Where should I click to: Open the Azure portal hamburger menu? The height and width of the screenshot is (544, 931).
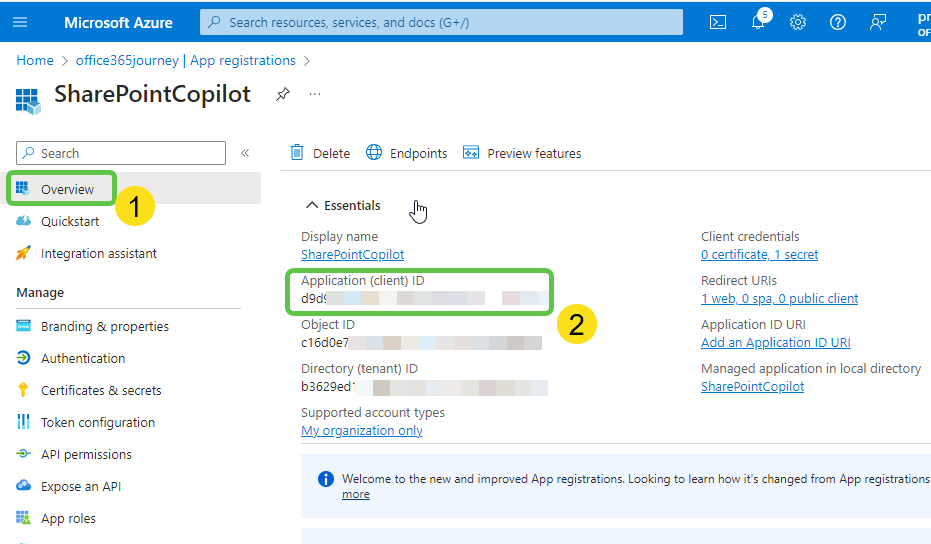20,22
